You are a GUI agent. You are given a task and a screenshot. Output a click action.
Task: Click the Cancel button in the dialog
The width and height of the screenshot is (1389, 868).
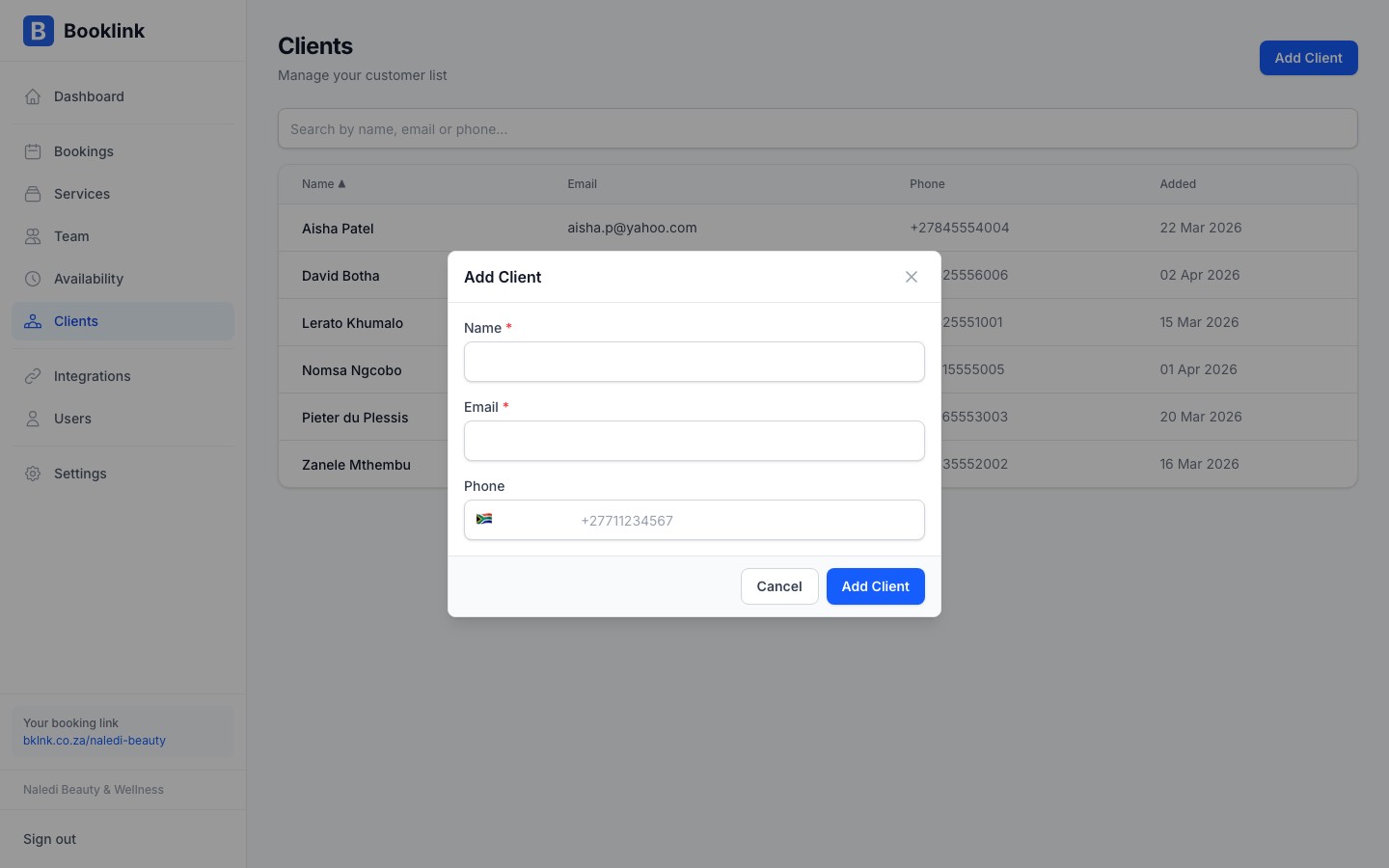tap(779, 586)
